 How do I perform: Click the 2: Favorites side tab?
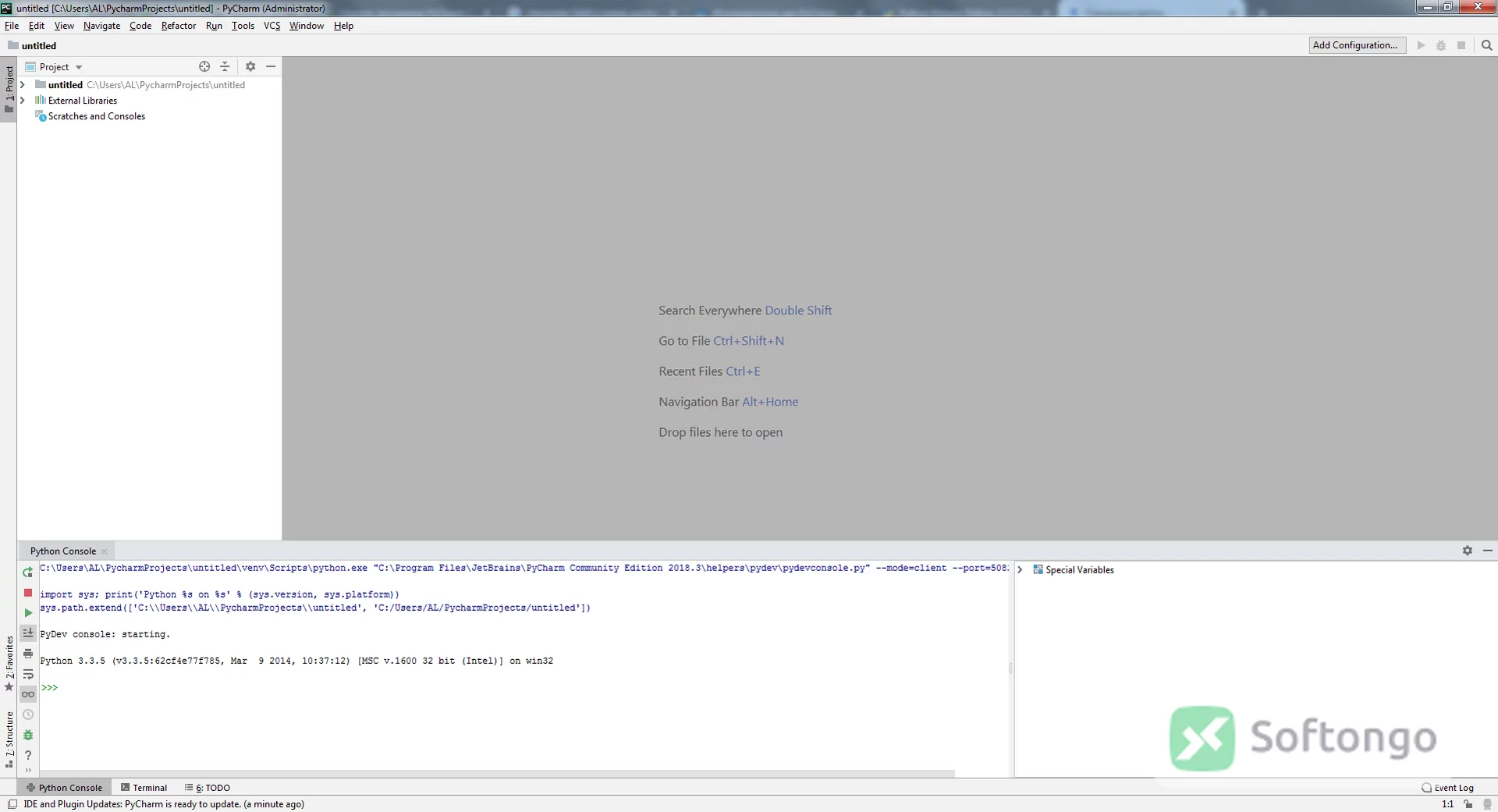click(9, 663)
